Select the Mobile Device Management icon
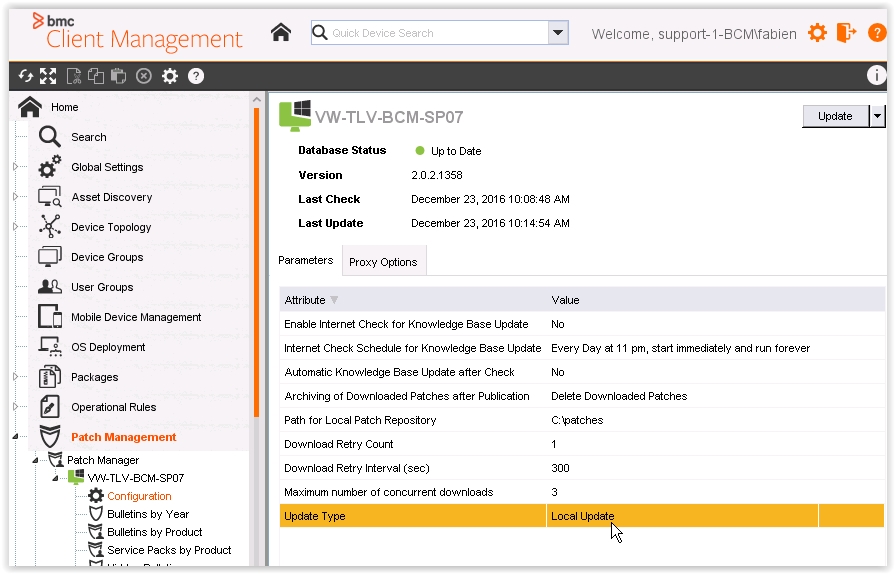895x574 pixels. point(50,317)
